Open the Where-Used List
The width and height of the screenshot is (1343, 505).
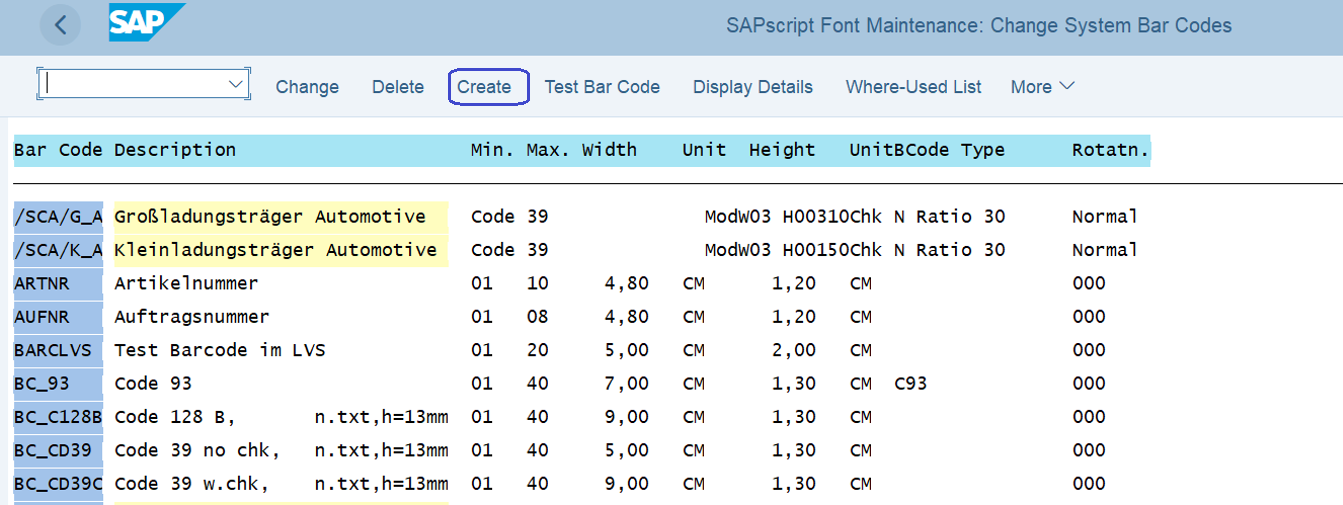point(913,87)
